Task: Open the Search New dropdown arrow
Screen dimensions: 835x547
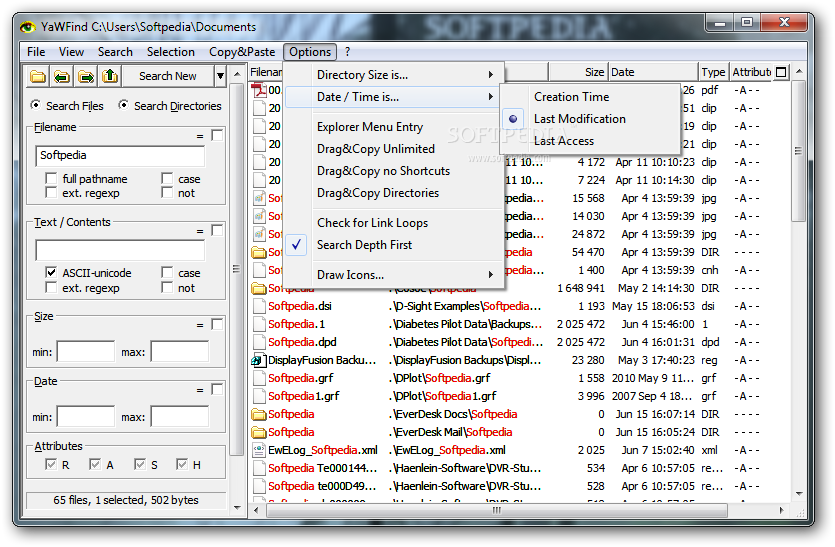Action: tap(220, 77)
